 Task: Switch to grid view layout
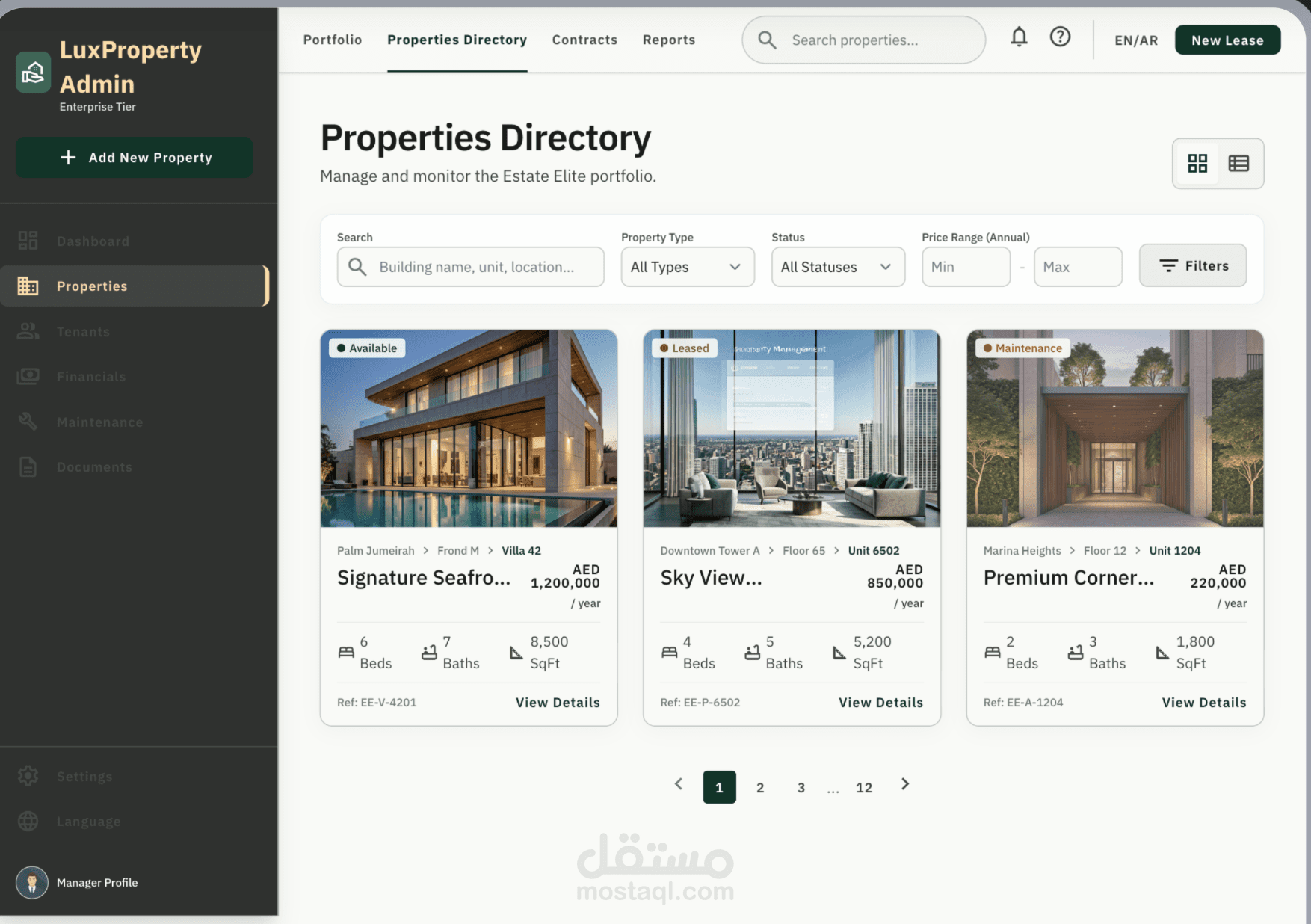click(x=1197, y=163)
